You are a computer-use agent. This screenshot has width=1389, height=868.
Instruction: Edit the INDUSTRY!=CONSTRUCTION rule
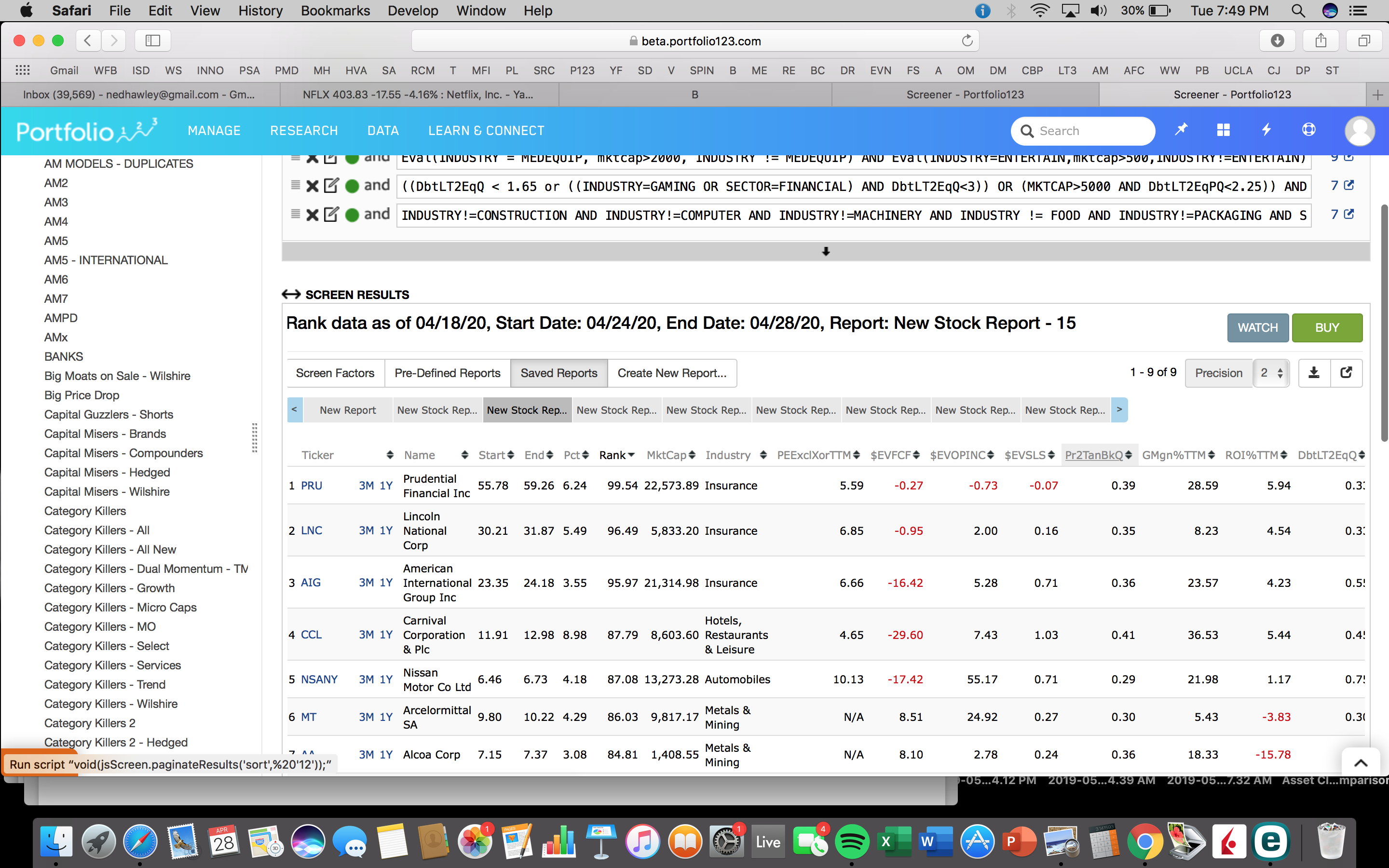331,215
